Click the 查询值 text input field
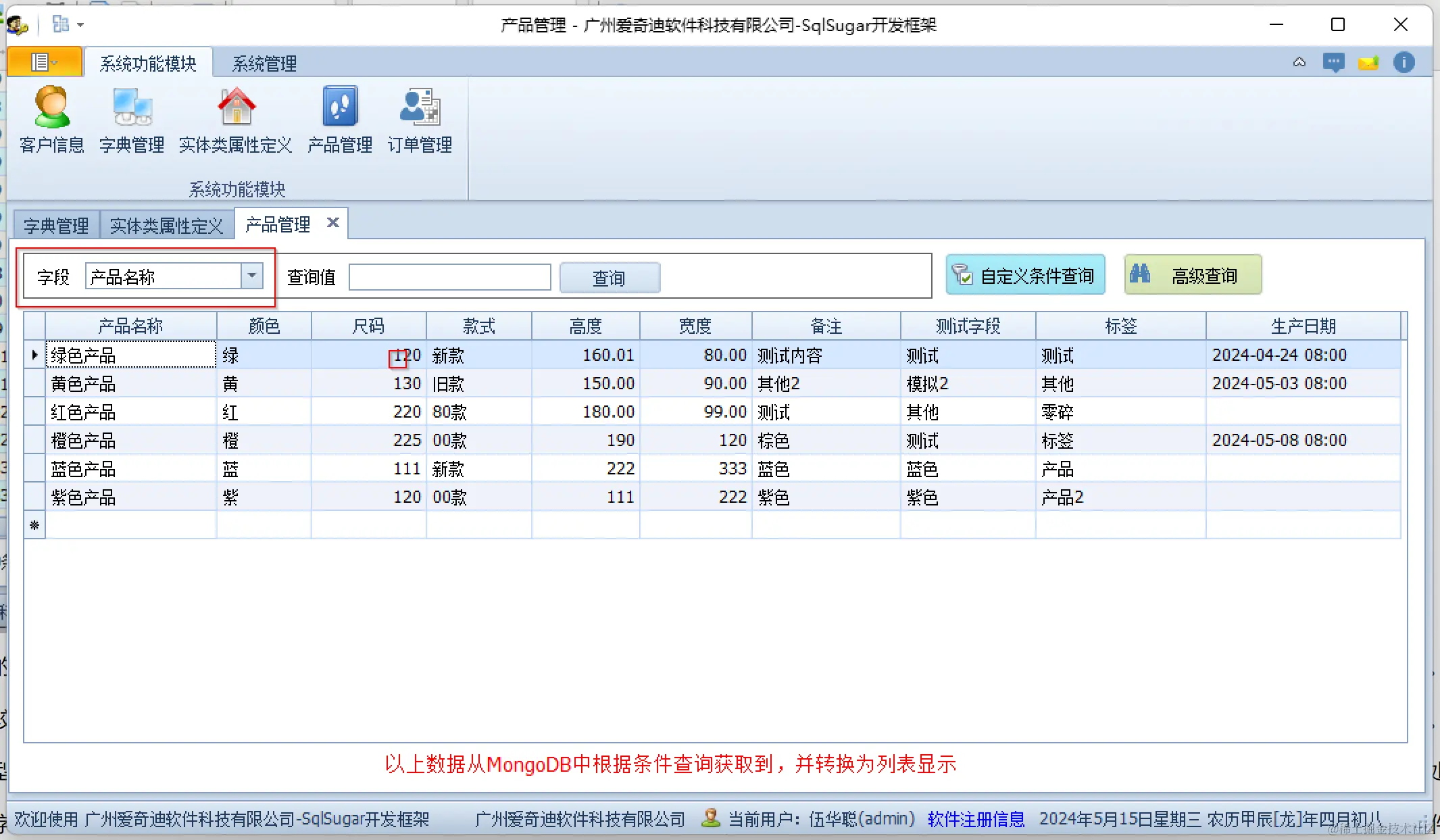Viewport: 1440px width, 840px height. [x=449, y=277]
